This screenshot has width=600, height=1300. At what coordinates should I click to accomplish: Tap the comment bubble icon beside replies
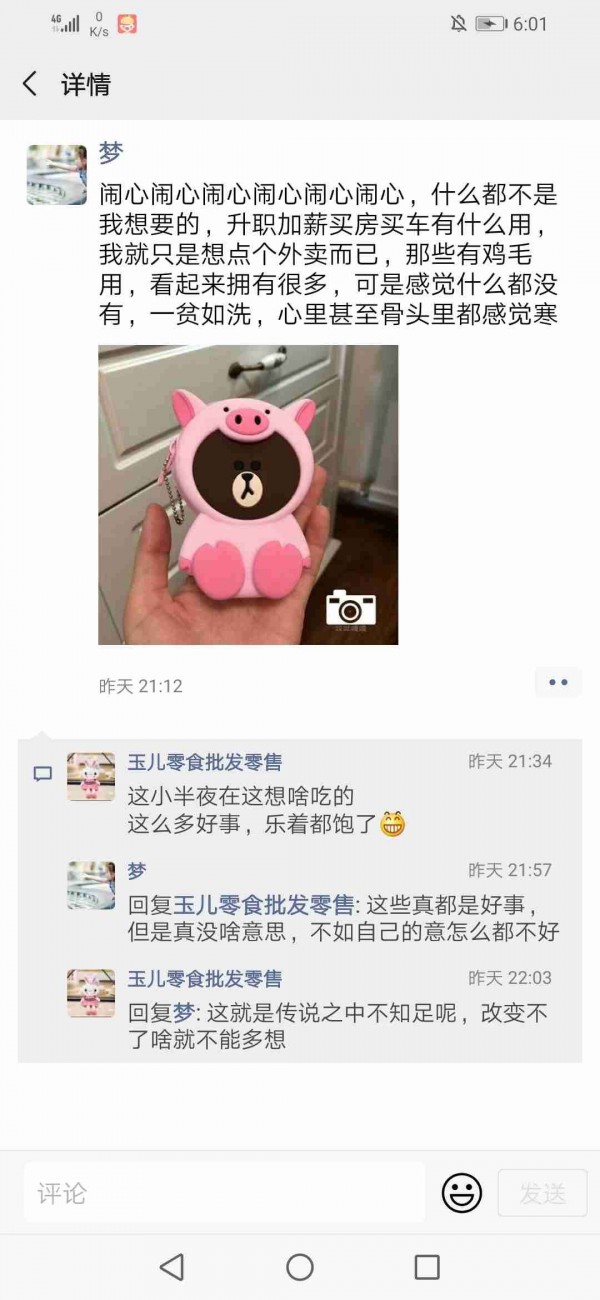click(x=43, y=773)
